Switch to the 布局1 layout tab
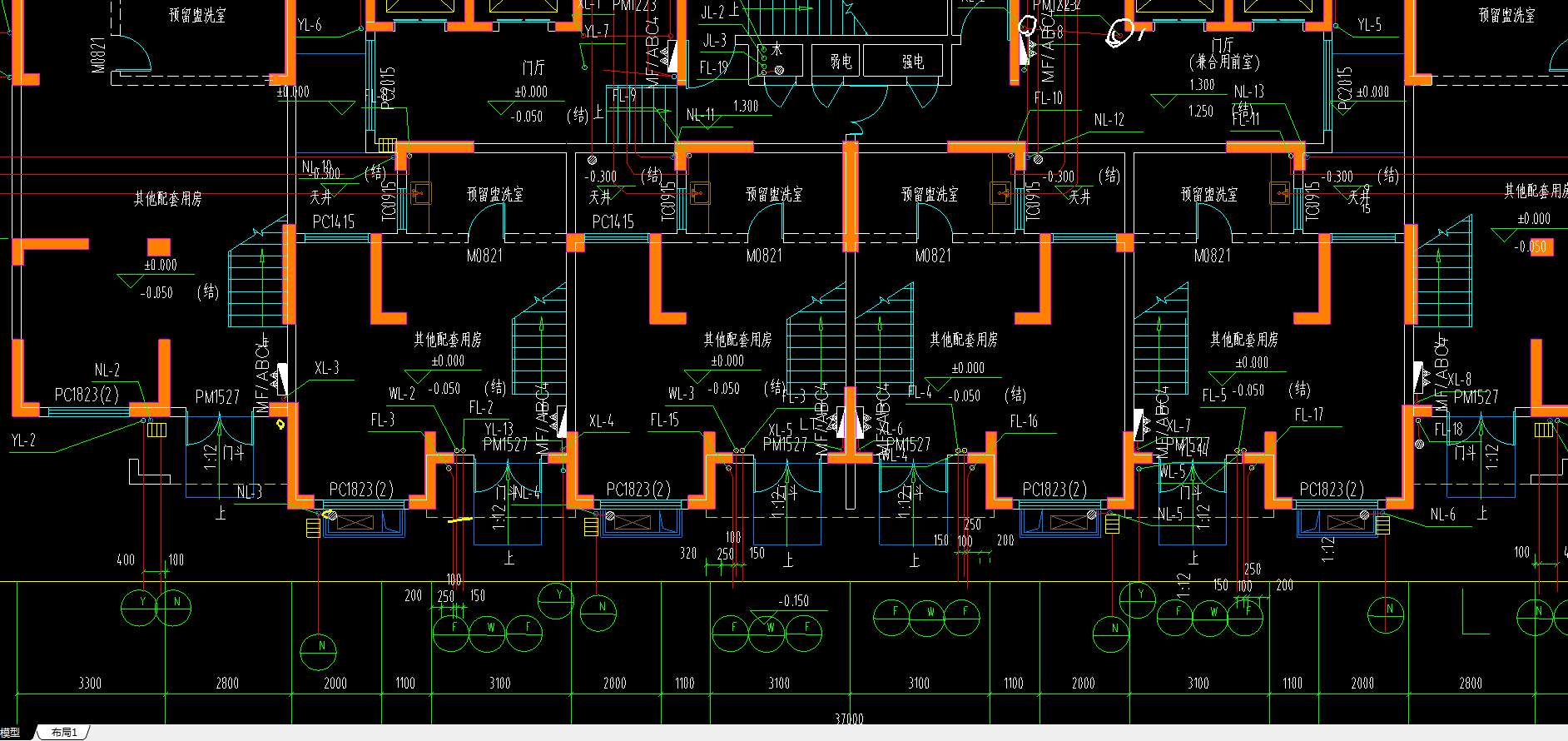1568x741 pixels. pyautogui.click(x=64, y=733)
